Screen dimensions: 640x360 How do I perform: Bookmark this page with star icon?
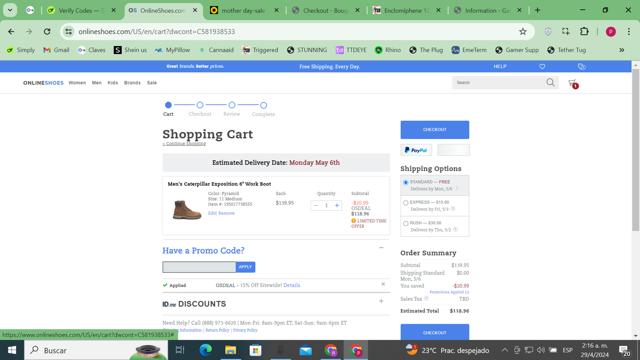(522, 31)
